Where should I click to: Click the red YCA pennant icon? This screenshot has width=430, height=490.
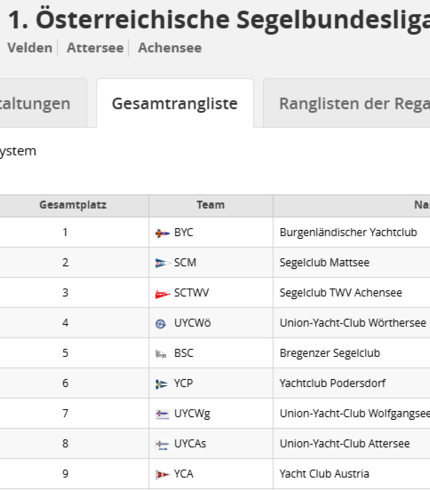coord(162,474)
